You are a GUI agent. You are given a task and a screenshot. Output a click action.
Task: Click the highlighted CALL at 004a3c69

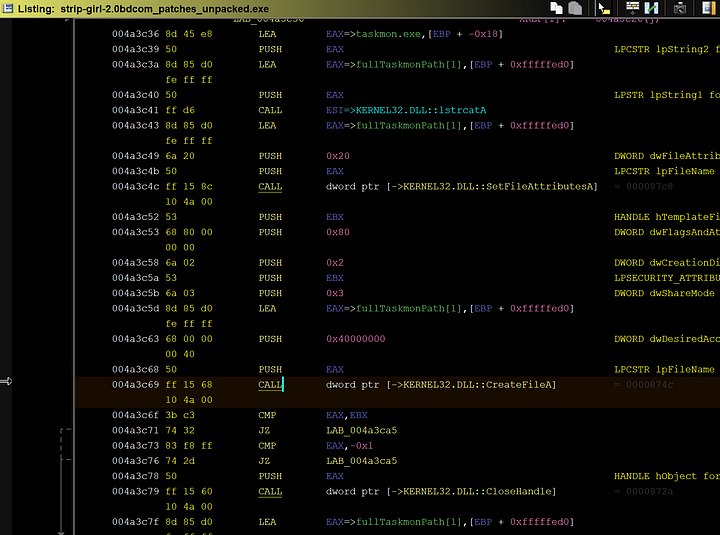pos(270,385)
